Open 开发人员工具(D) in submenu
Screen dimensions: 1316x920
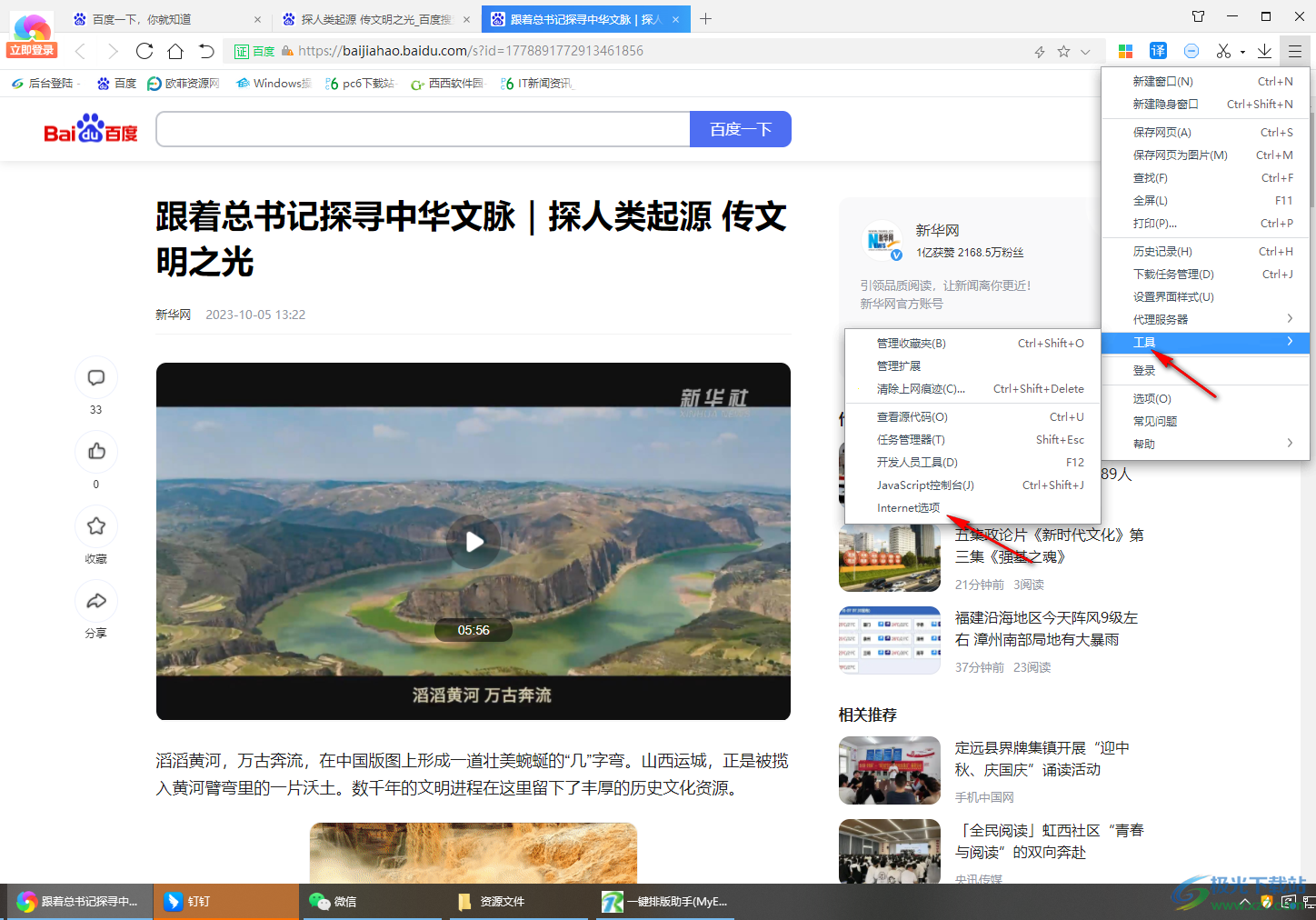pyautogui.click(x=972, y=462)
